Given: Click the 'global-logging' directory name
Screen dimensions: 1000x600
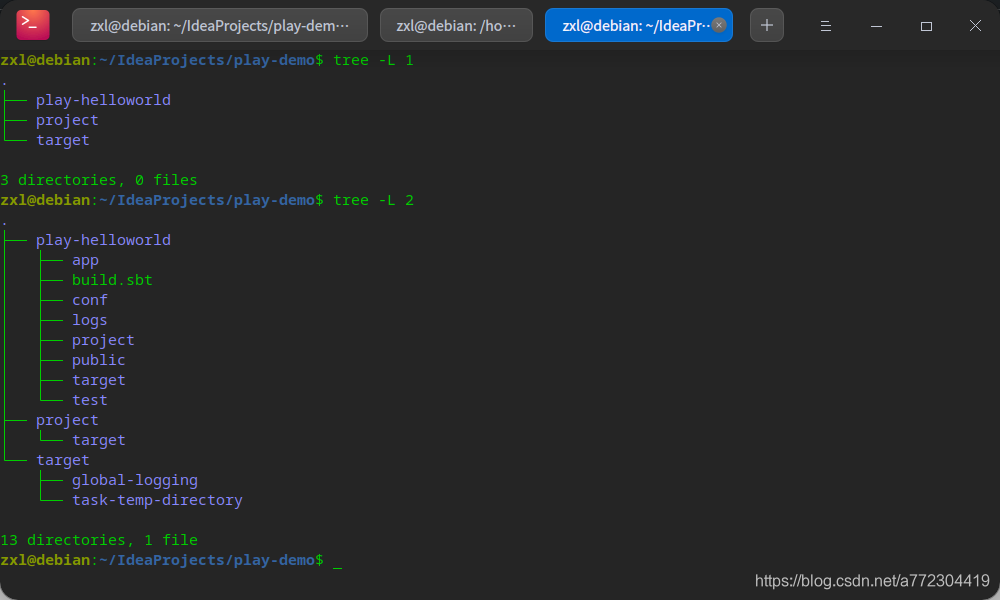Looking at the screenshot, I should coord(134,480).
